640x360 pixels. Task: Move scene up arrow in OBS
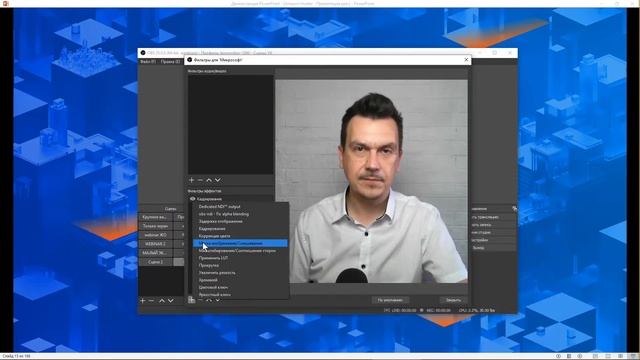pos(162,301)
